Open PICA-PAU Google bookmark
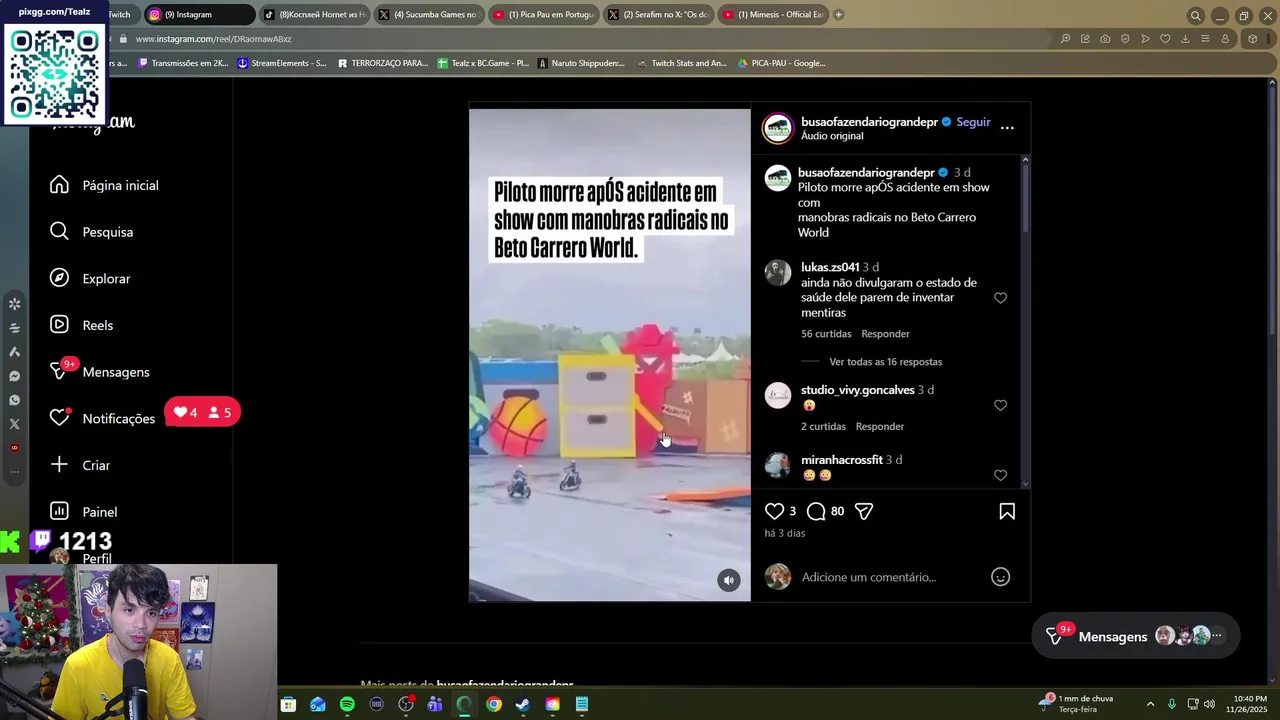 click(782, 63)
